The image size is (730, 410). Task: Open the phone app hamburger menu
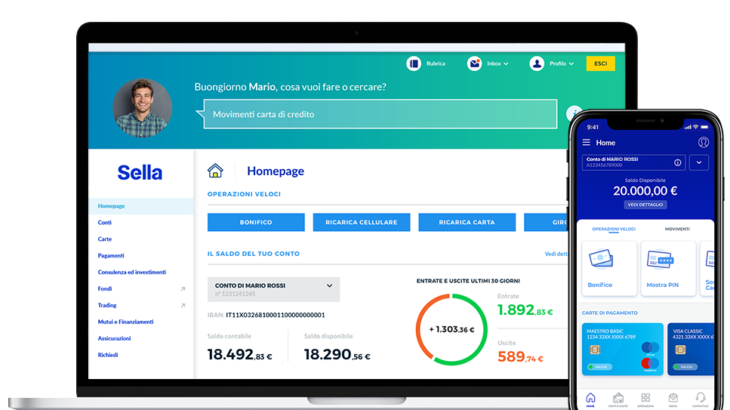click(x=586, y=142)
